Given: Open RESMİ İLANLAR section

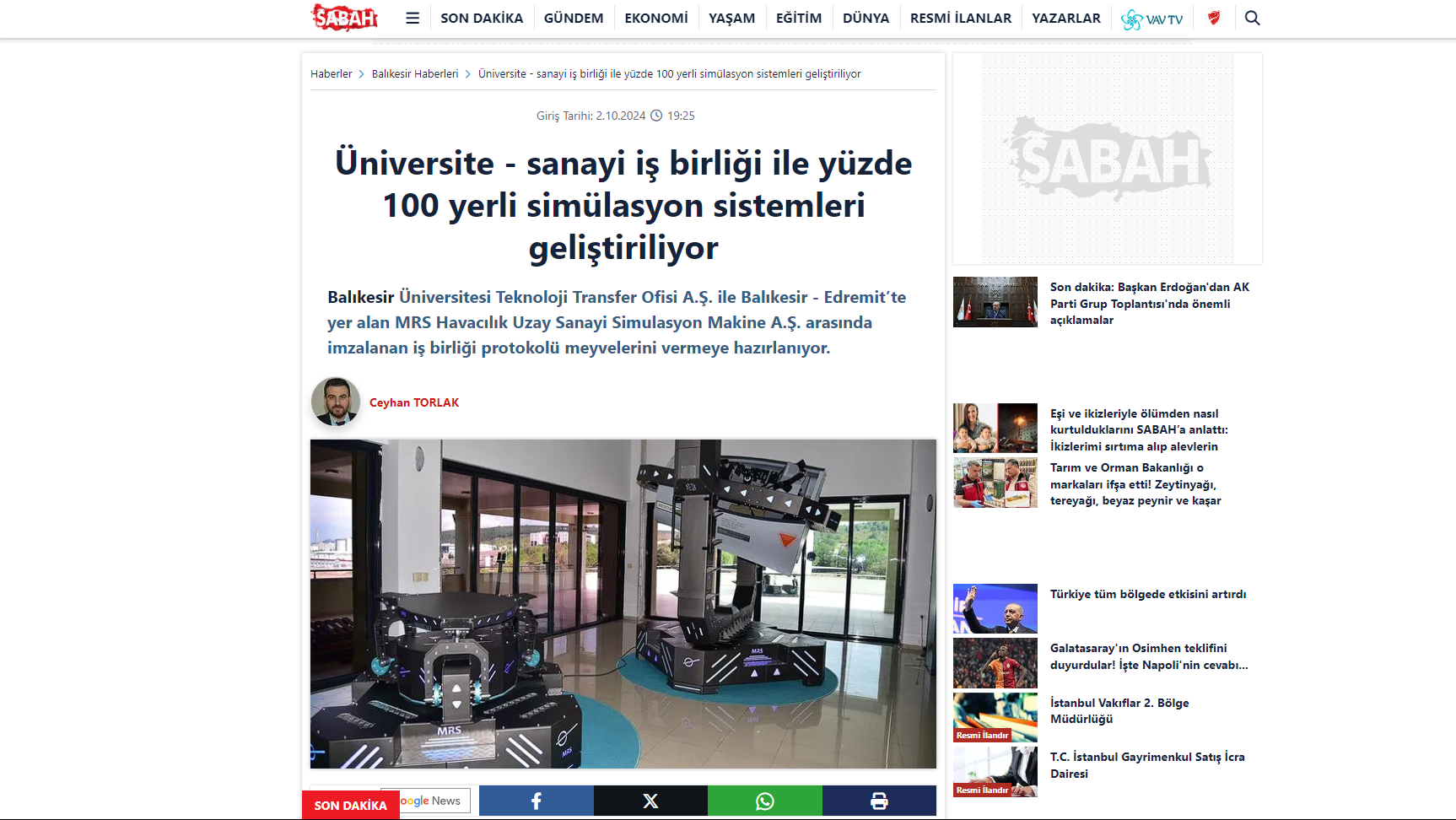Looking at the screenshot, I should pyautogui.click(x=961, y=18).
